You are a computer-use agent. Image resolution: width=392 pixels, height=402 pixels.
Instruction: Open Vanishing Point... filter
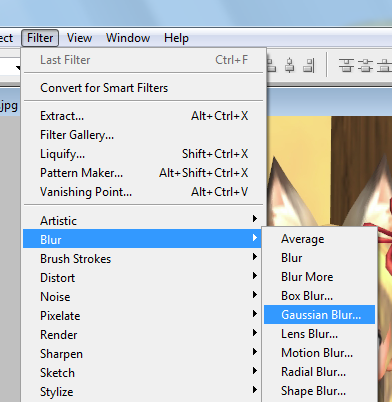[144, 192]
